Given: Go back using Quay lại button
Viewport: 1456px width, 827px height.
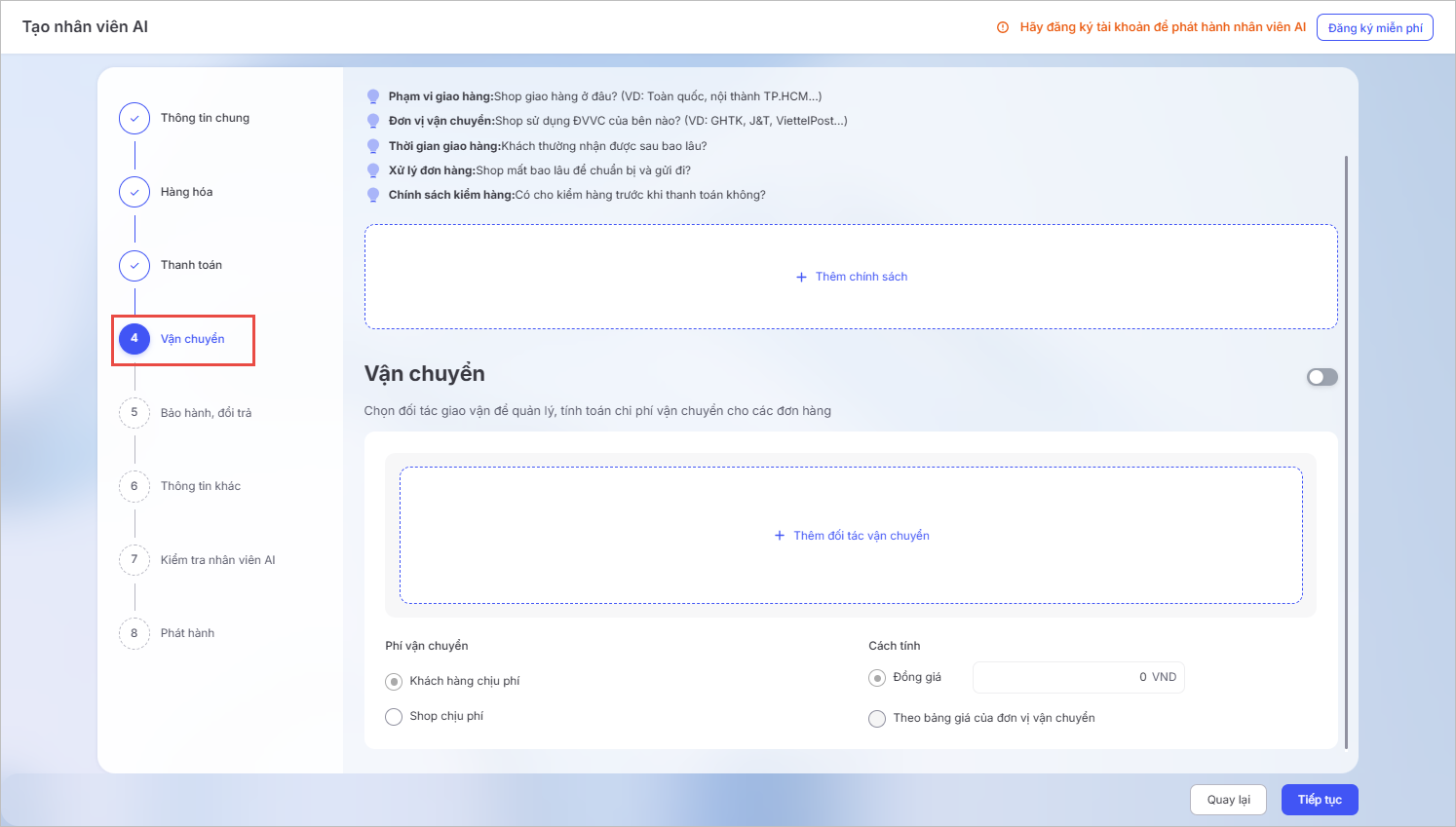Looking at the screenshot, I should coord(1228,800).
